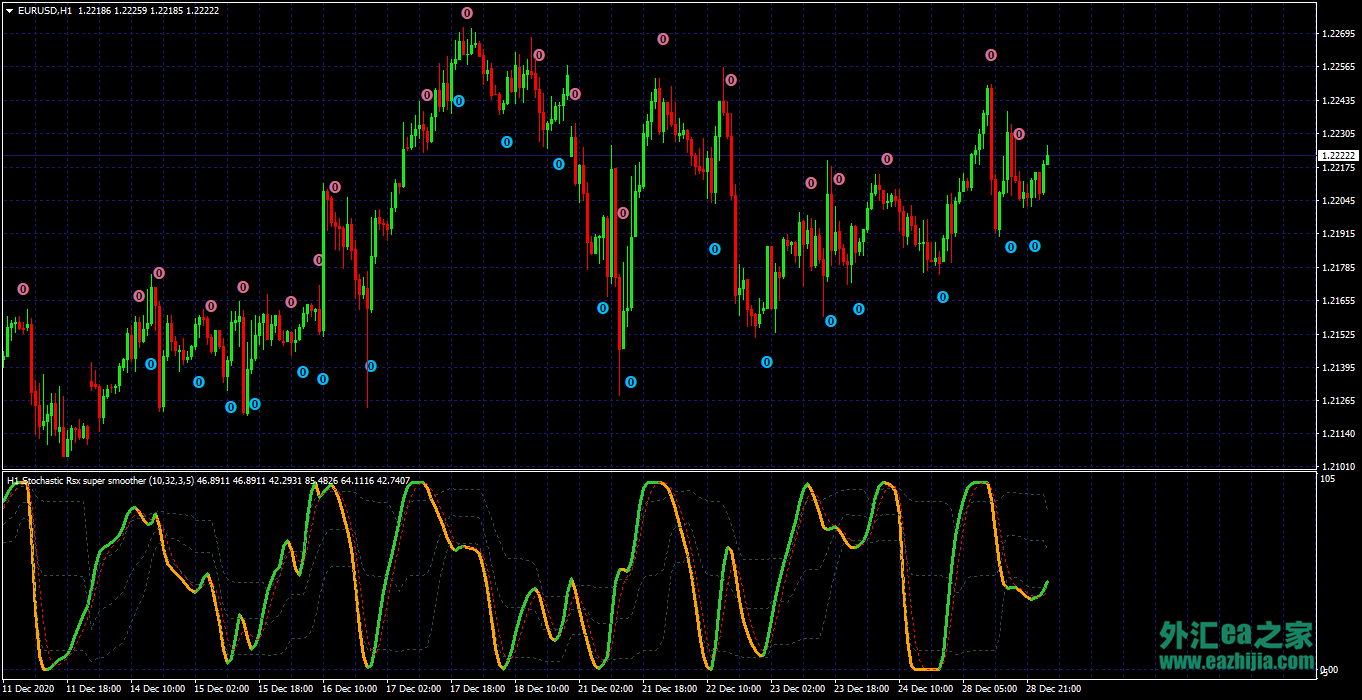This screenshot has height=700, width=1362.
Task: Click the rightmost pink signal marker near the last candles
Action: point(1019,134)
